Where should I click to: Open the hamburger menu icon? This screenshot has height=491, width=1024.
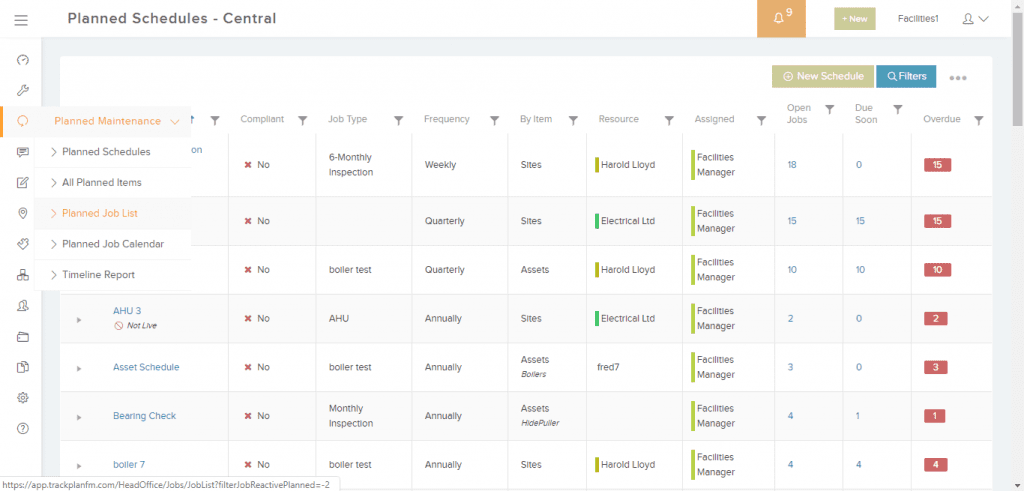tap(21, 20)
